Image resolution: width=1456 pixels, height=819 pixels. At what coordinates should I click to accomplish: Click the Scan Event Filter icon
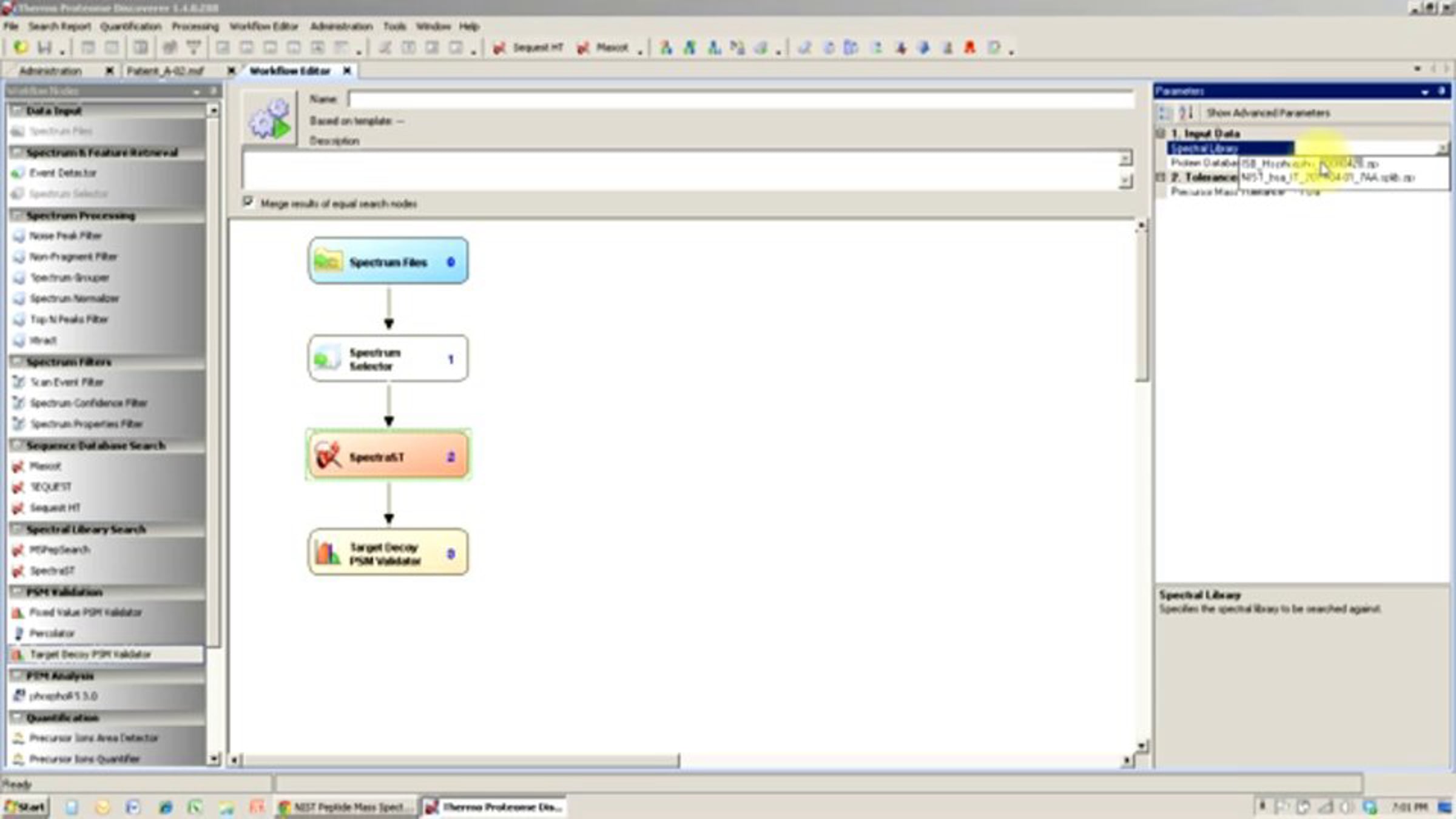[19, 382]
